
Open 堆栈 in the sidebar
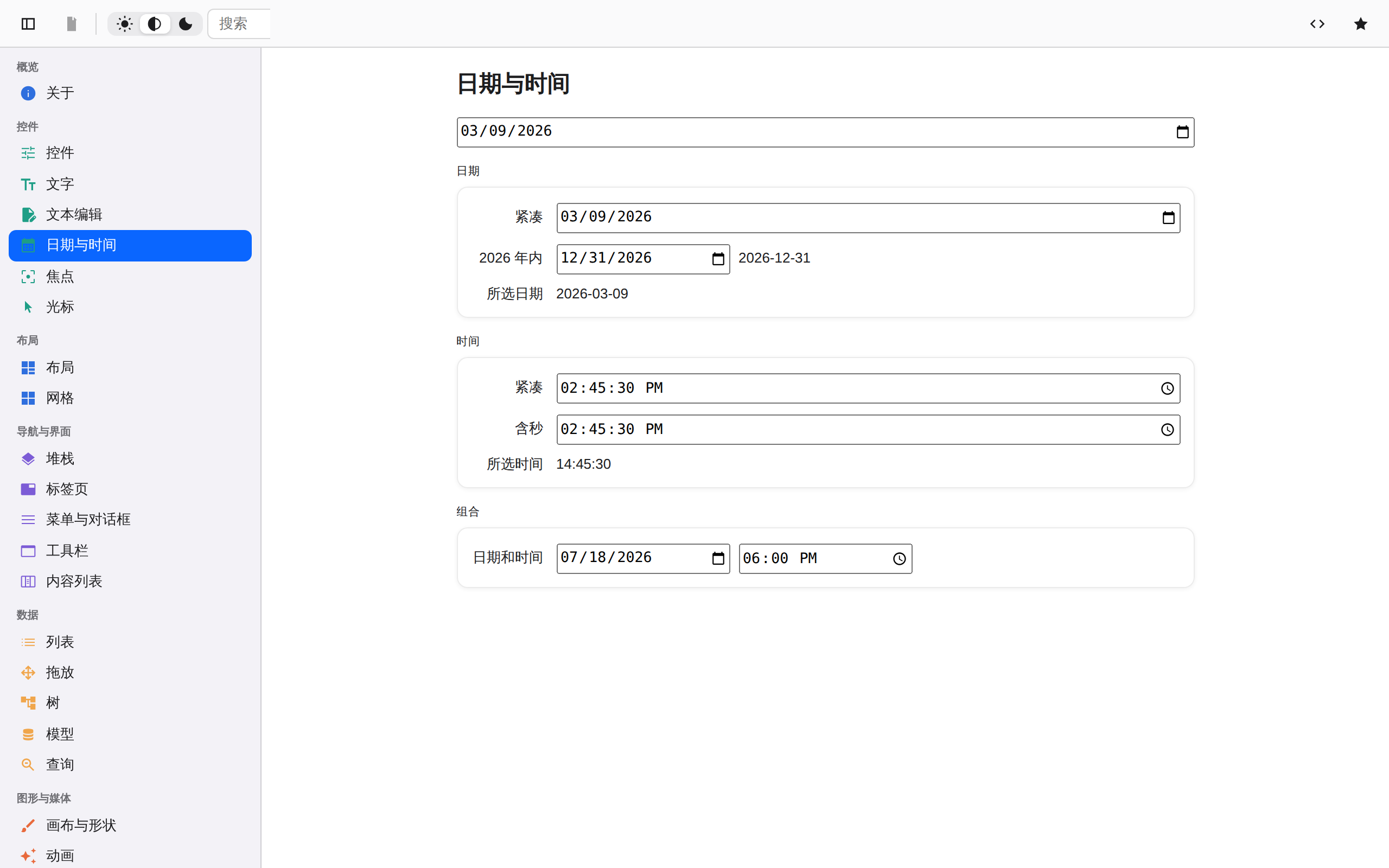[x=130, y=458]
